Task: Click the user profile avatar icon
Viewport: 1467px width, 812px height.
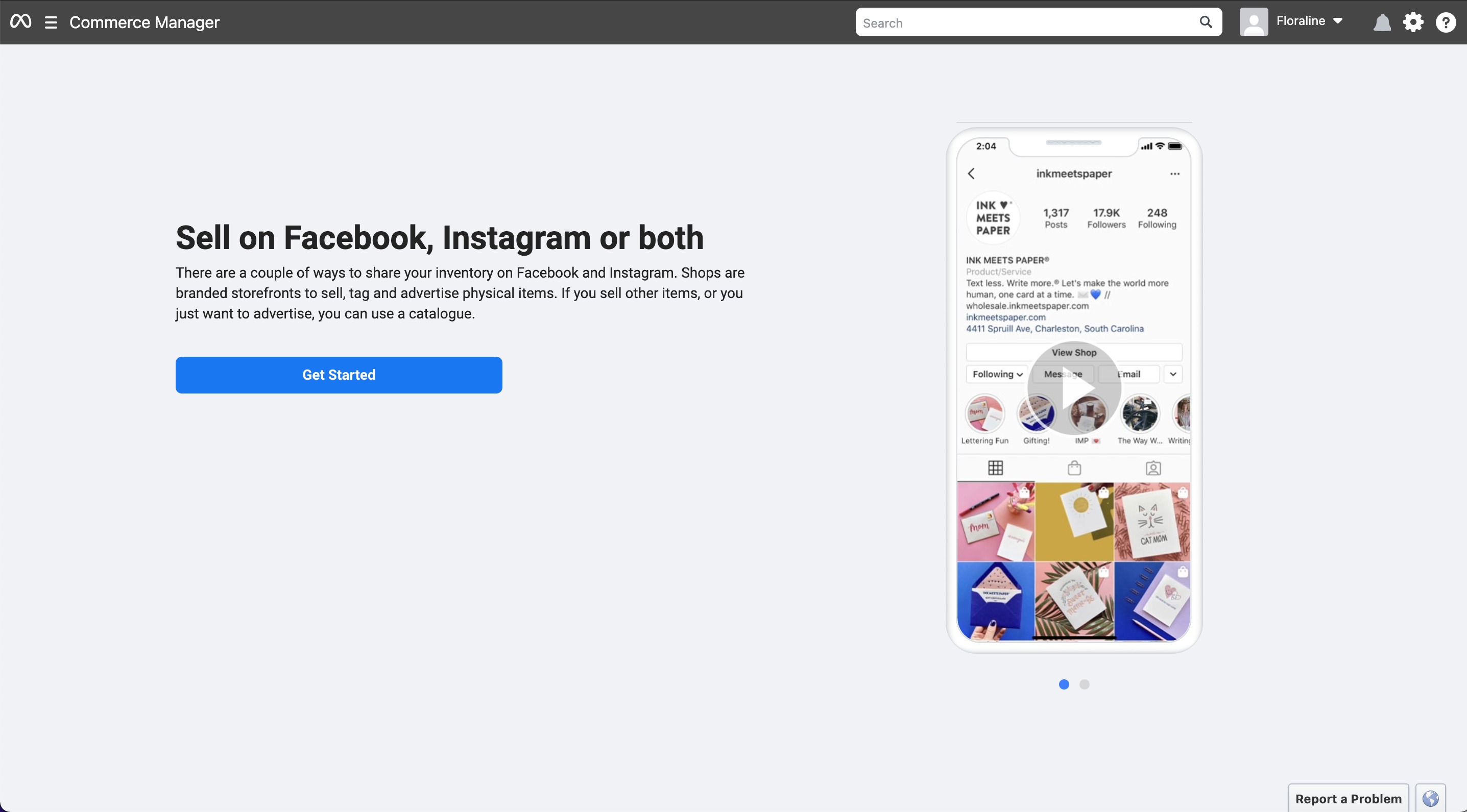Action: pyautogui.click(x=1253, y=22)
